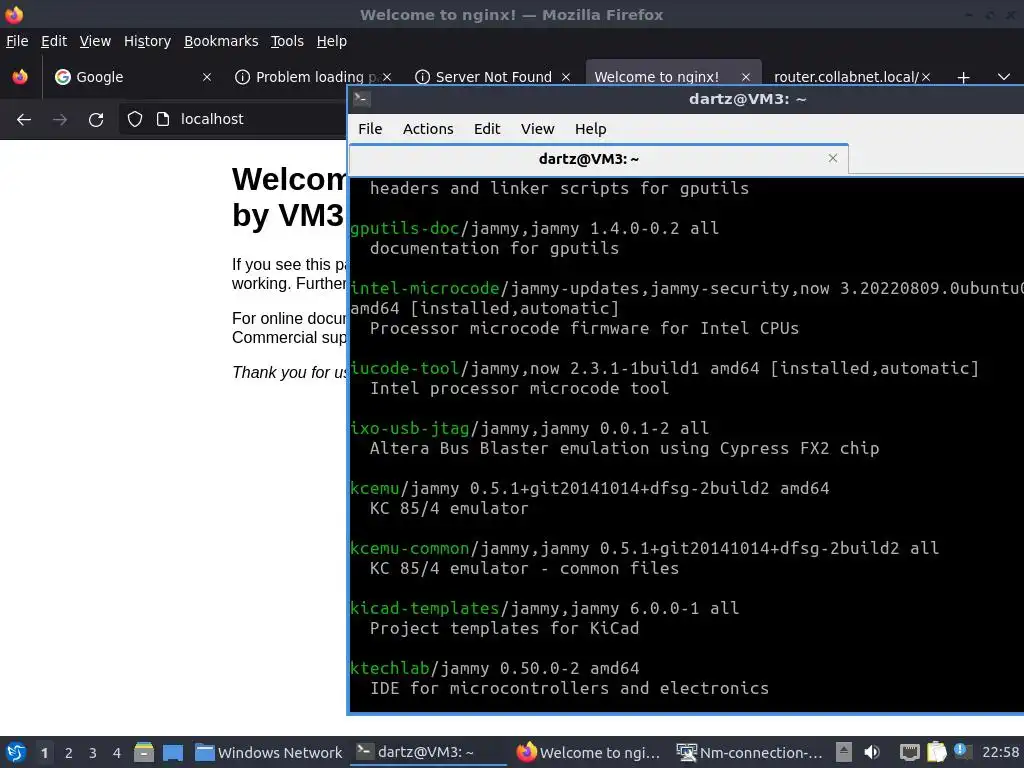Open Firefox Help menu
1024x768 pixels.
point(332,41)
